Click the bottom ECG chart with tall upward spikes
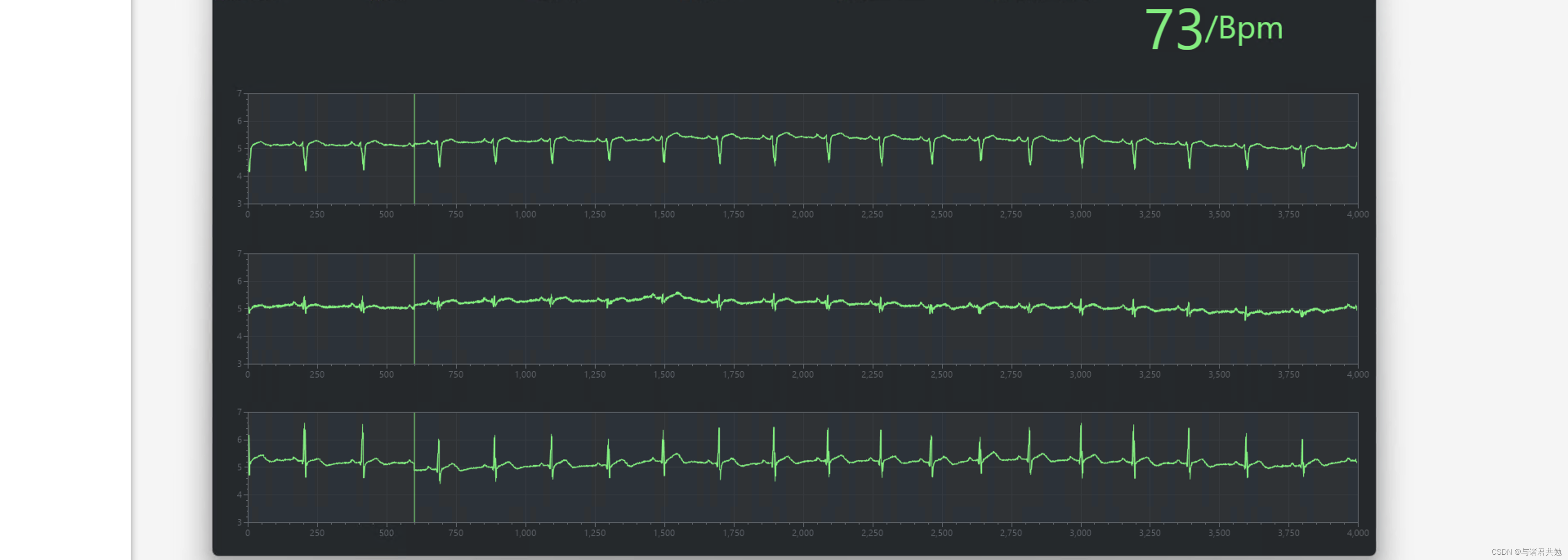Image resolution: width=1568 pixels, height=560 pixels. pyautogui.click(x=802, y=468)
